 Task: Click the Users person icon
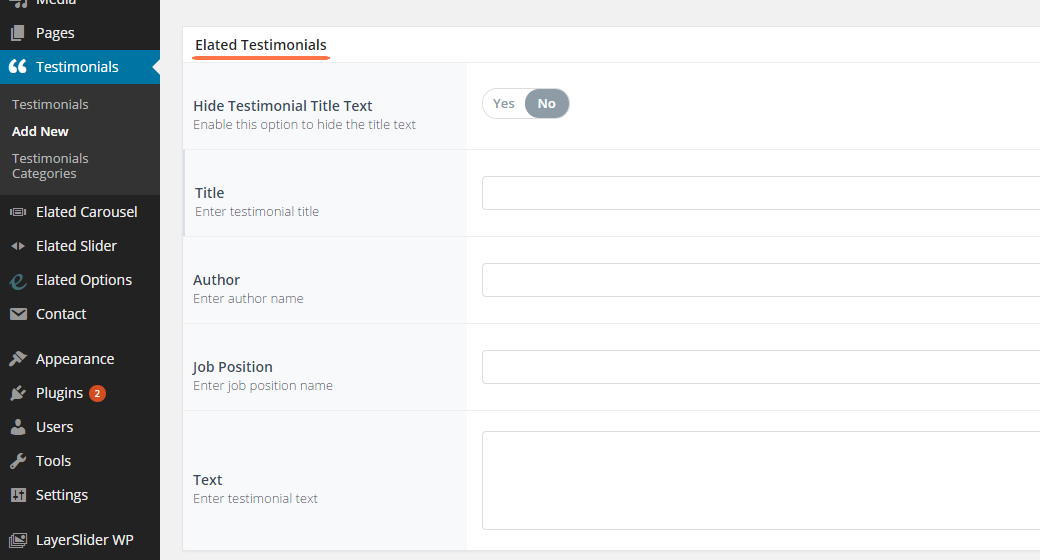[18, 427]
